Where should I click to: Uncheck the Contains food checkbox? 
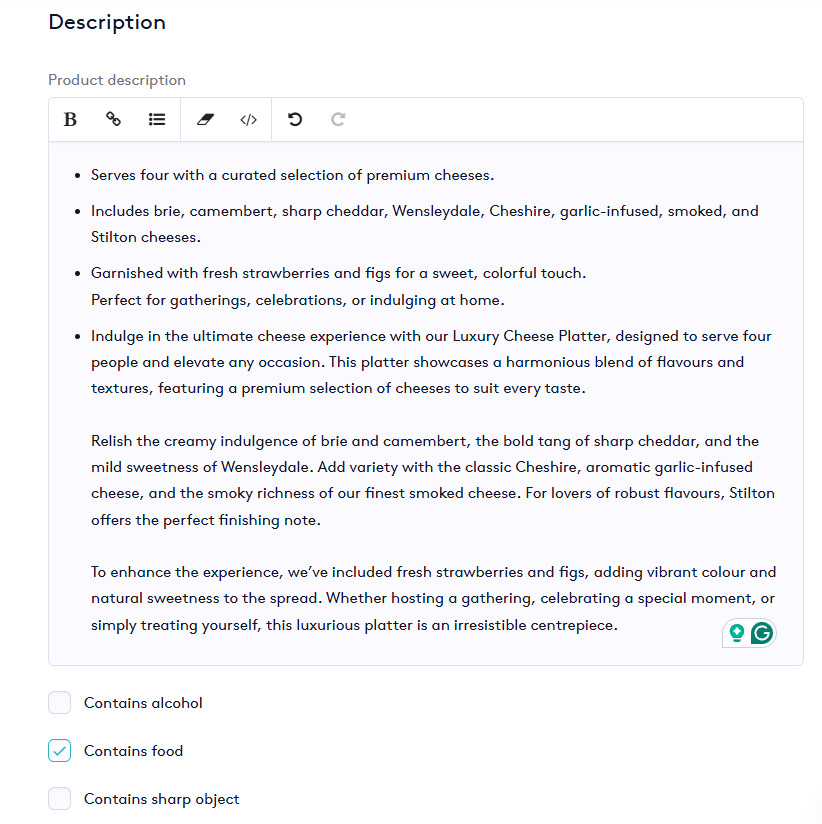[60, 751]
